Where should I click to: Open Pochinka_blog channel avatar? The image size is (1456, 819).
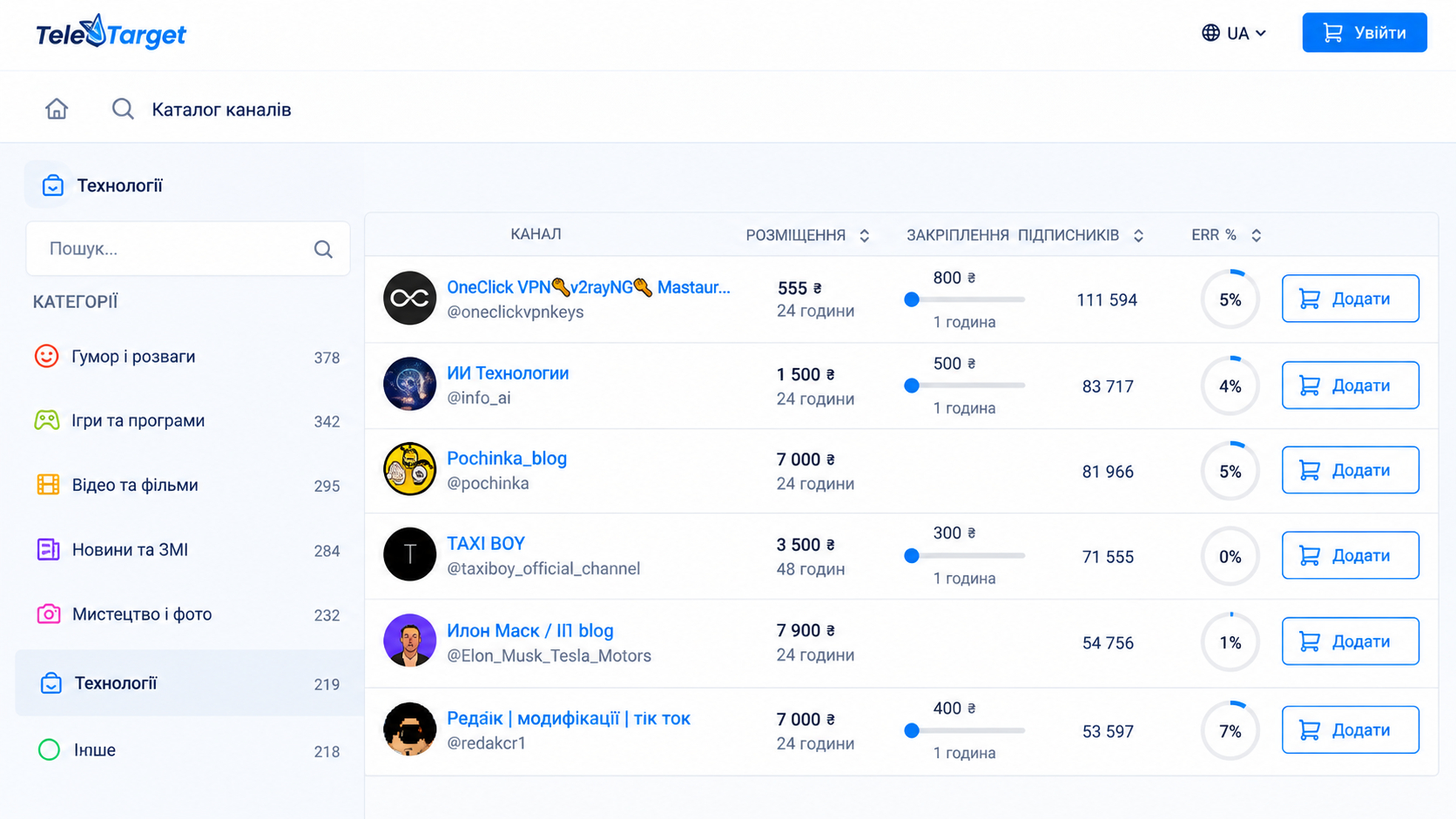coord(409,469)
